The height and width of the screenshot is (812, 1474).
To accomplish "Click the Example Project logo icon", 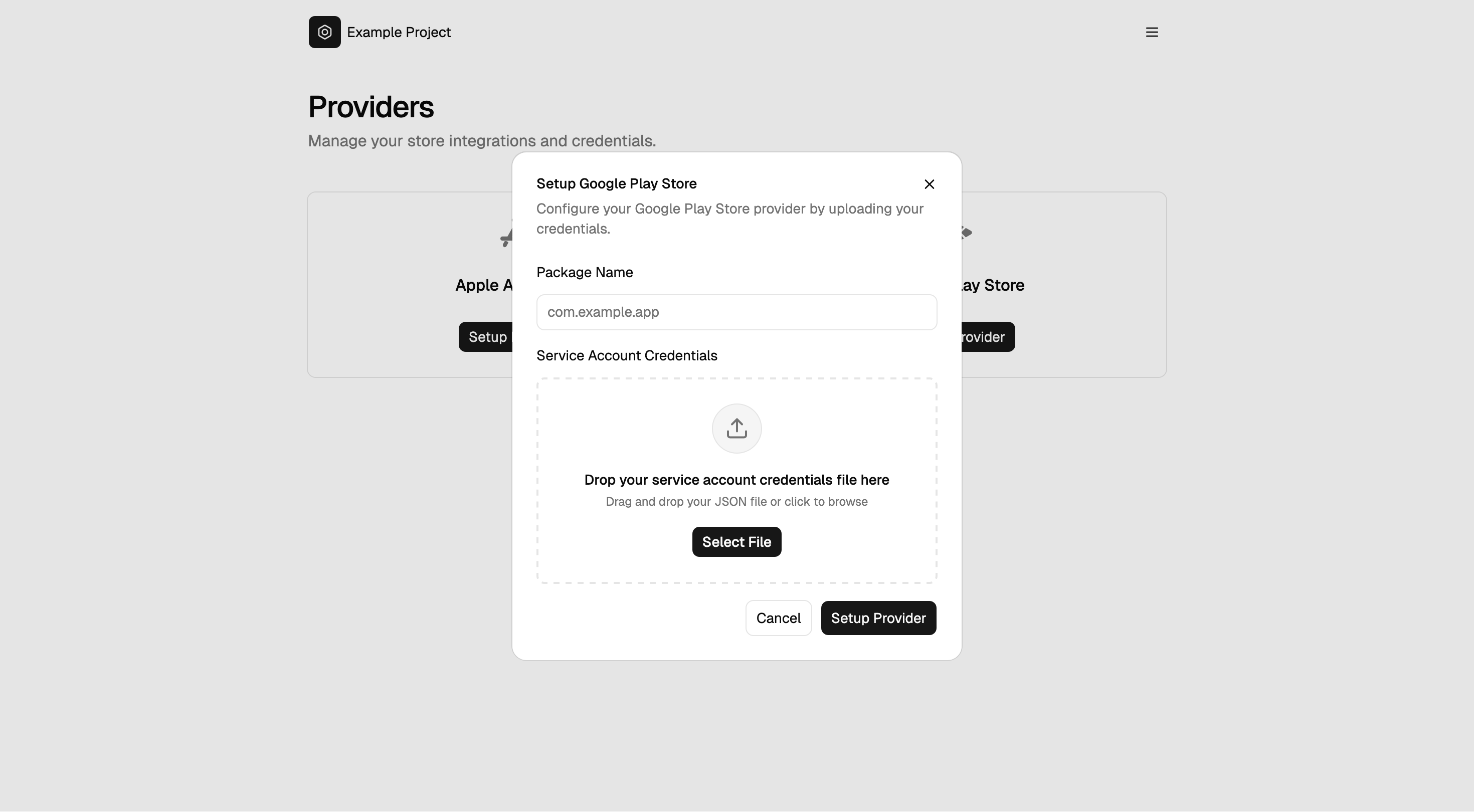I will coord(324,32).
